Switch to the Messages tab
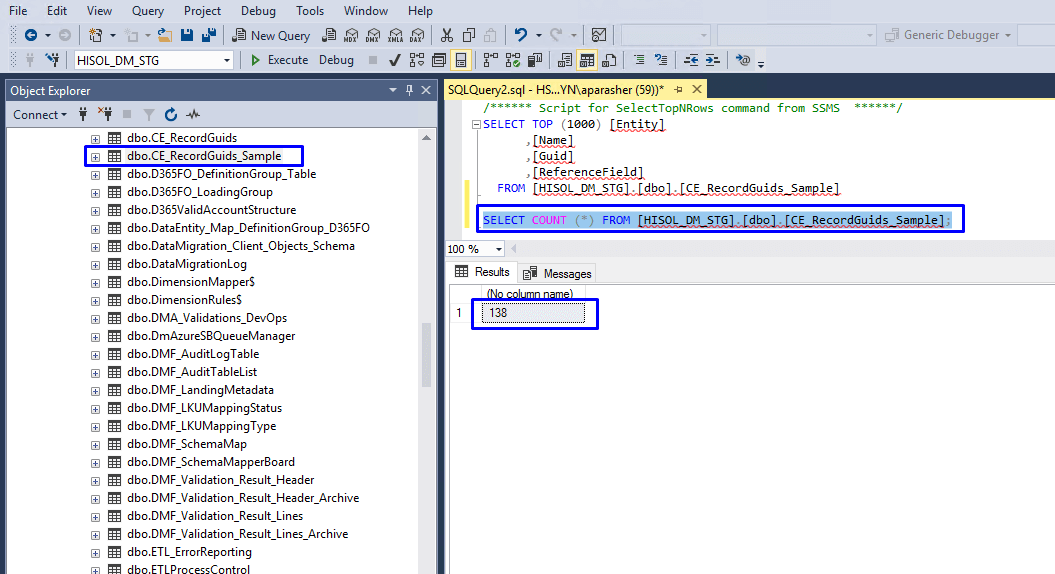The height and width of the screenshot is (574, 1055). coord(558,273)
